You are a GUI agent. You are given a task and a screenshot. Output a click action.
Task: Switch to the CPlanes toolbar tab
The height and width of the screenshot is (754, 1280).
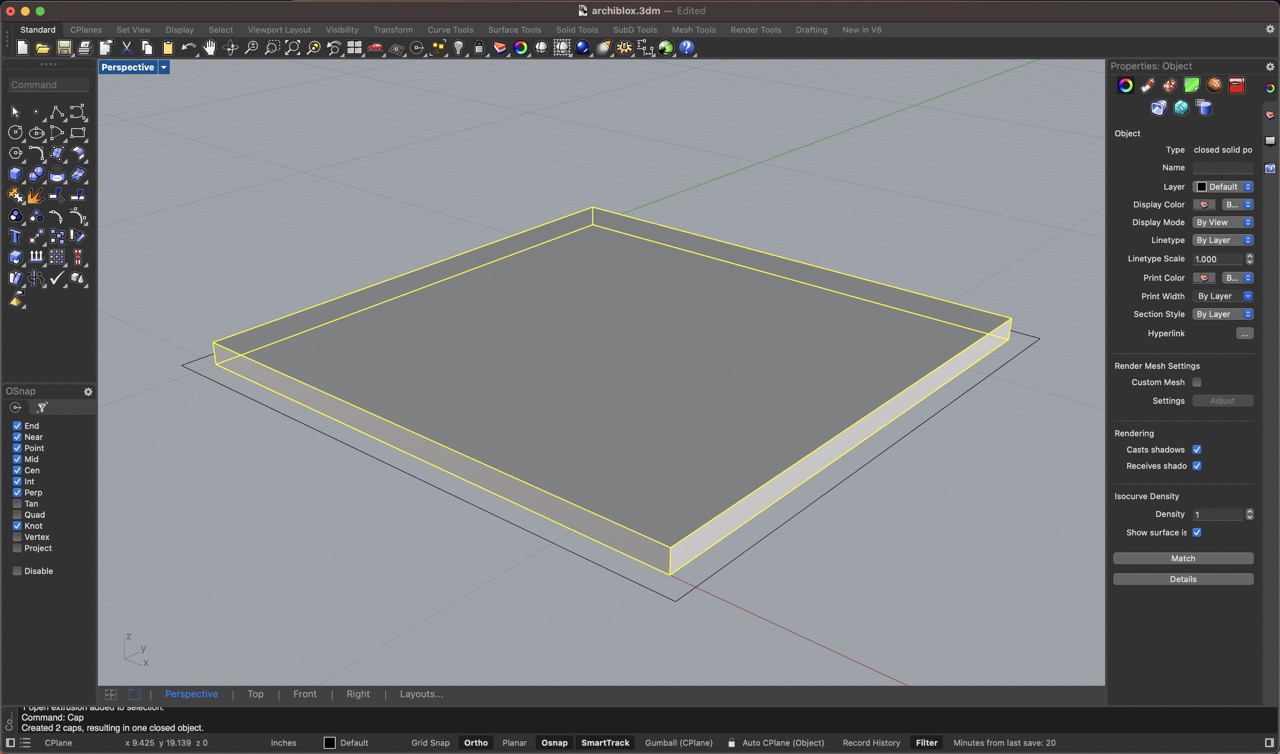(x=86, y=30)
